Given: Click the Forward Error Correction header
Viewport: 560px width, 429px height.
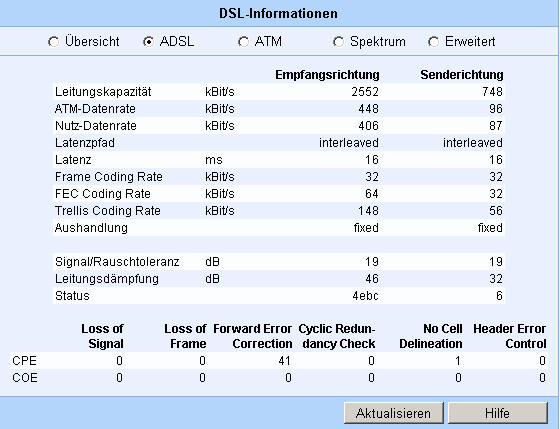Looking at the screenshot, I should [253, 336].
